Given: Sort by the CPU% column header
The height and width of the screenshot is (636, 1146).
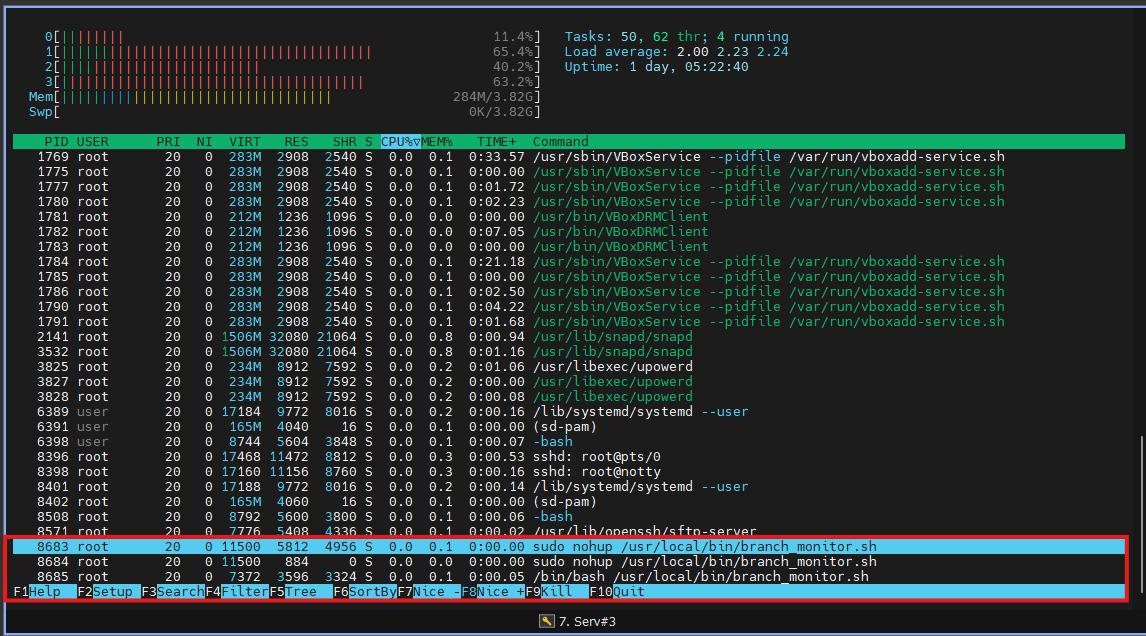Looking at the screenshot, I should point(400,142).
